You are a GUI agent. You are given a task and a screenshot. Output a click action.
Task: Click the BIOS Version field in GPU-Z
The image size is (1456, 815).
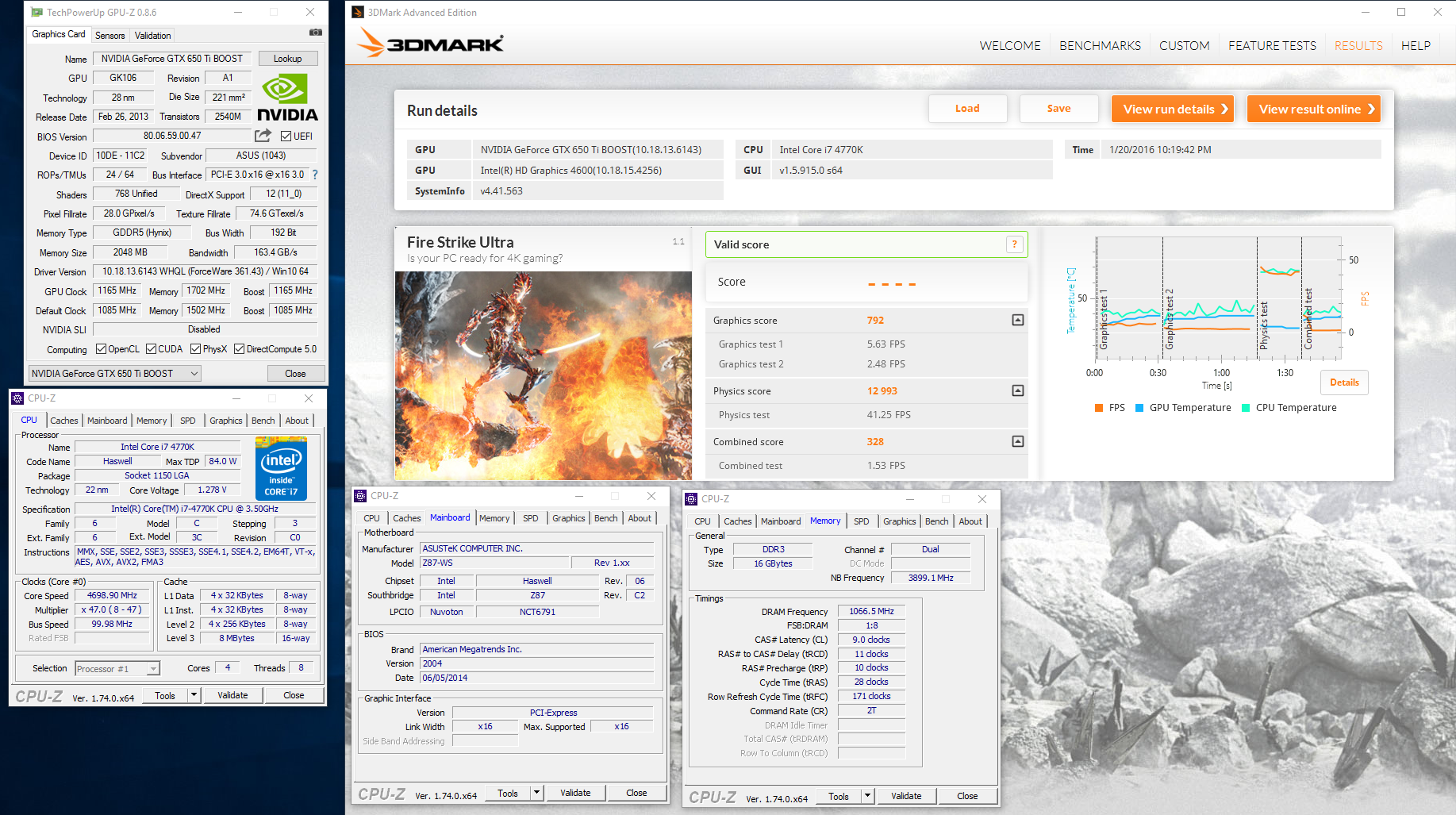(172, 136)
